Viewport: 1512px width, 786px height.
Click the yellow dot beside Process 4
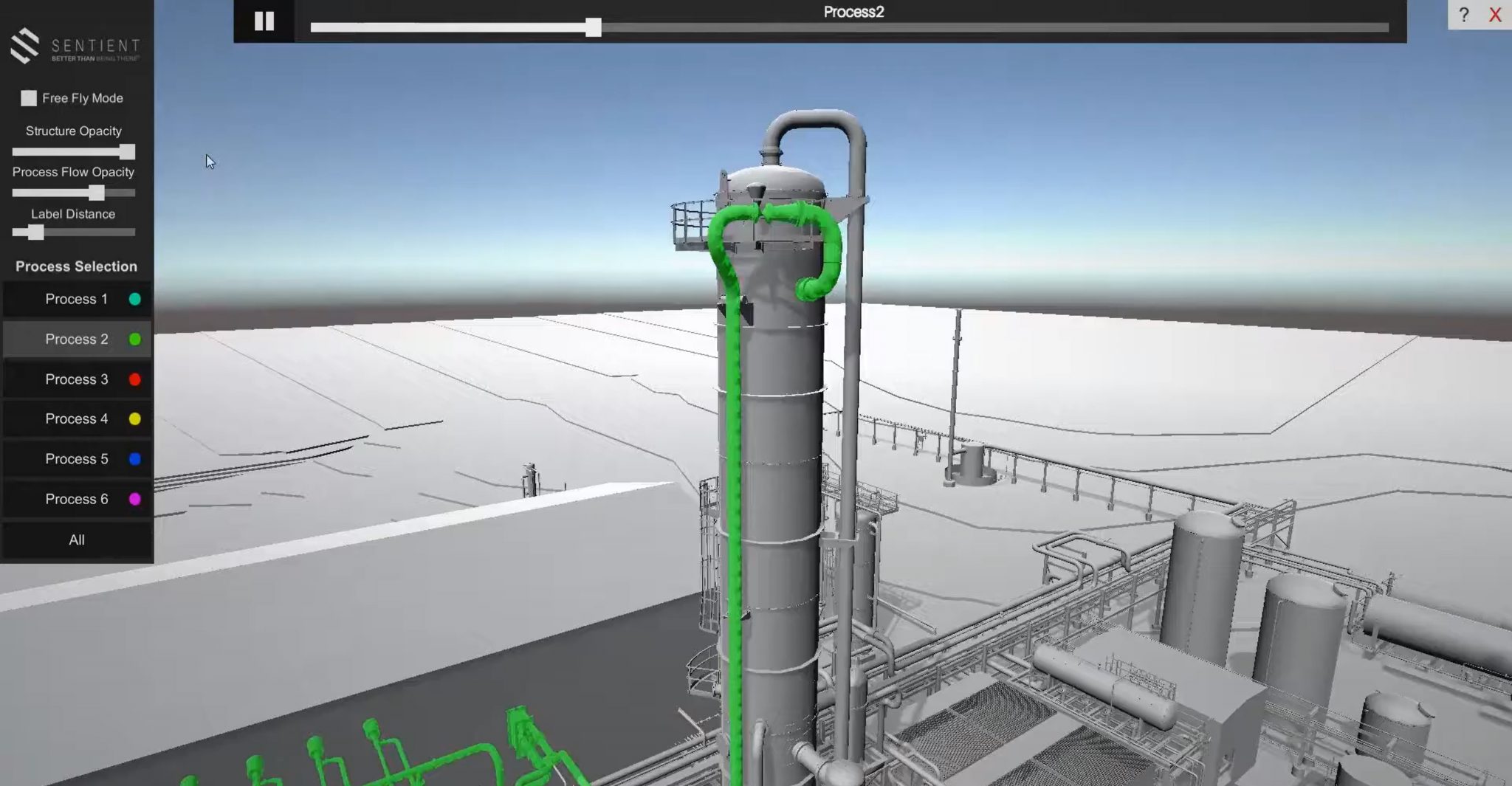(134, 418)
